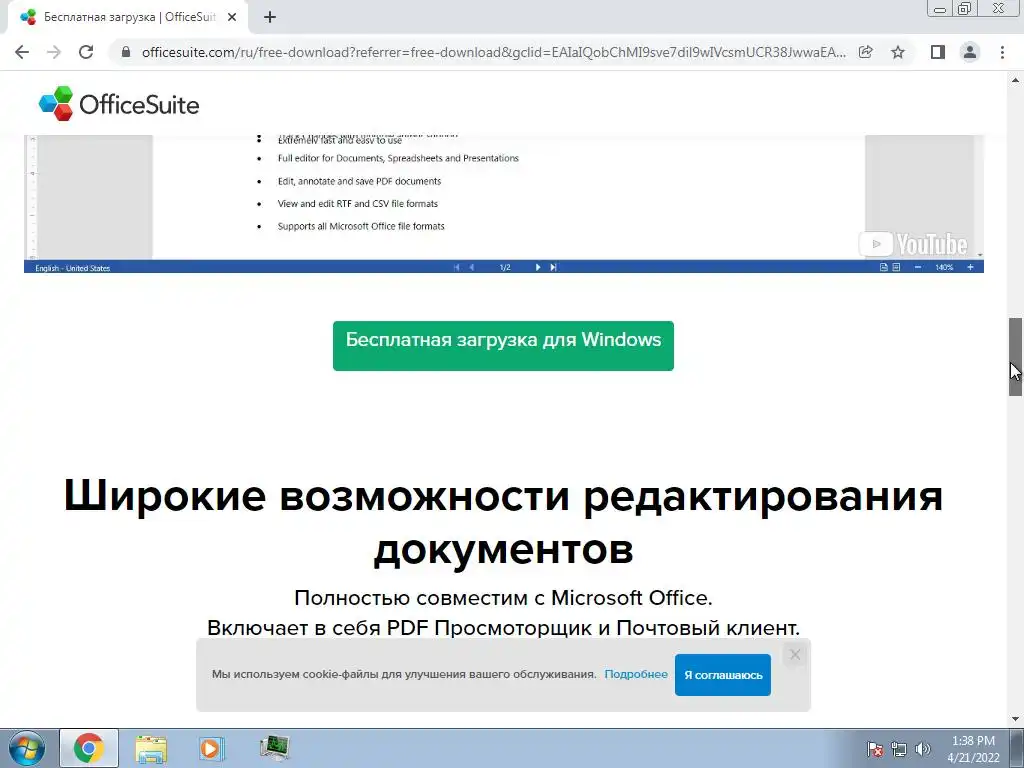Click zoom in plus in video
The width and height of the screenshot is (1024, 768).
tap(970, 267)
